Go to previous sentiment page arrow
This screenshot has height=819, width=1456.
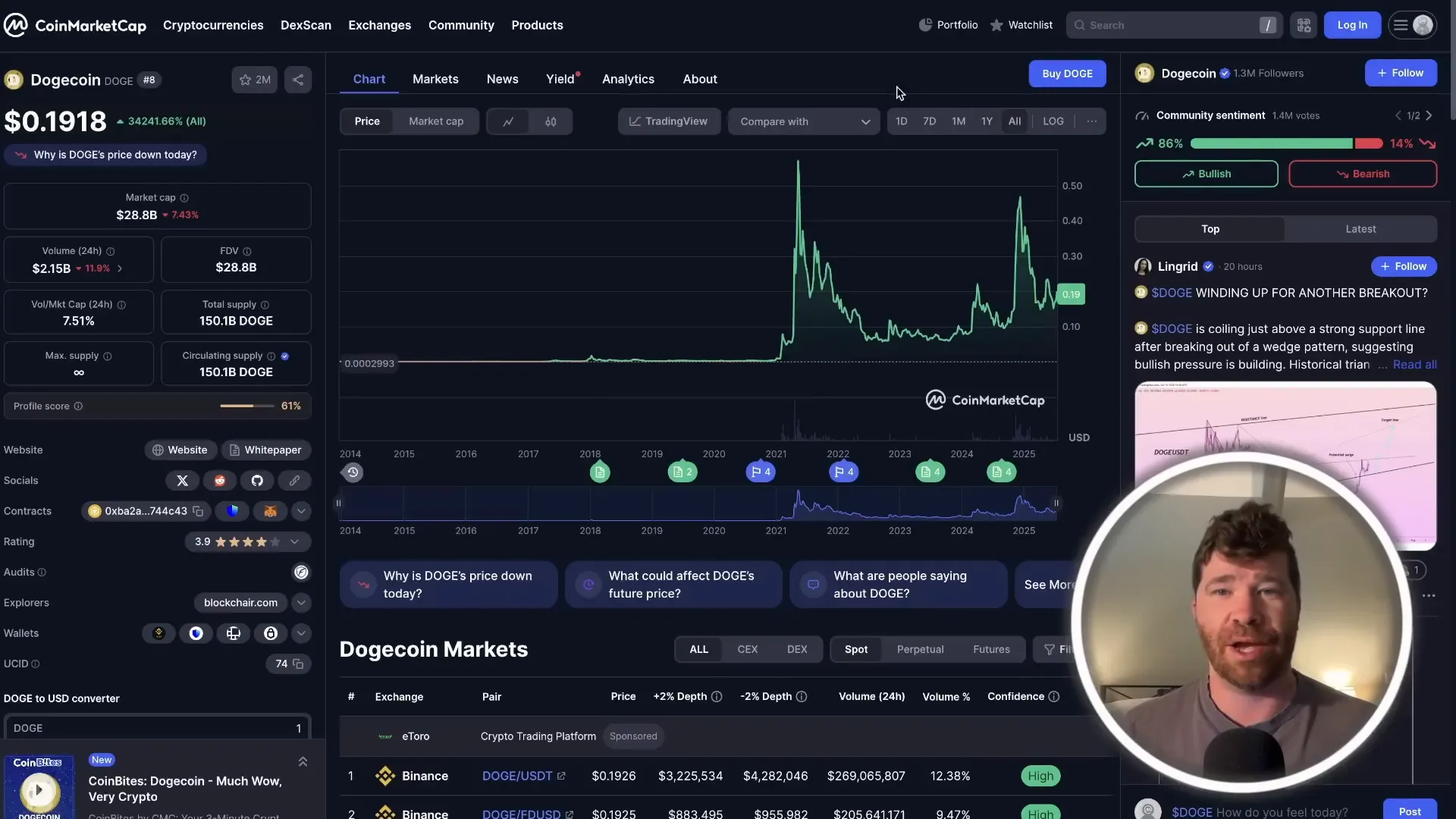[x=1398, y=116]
